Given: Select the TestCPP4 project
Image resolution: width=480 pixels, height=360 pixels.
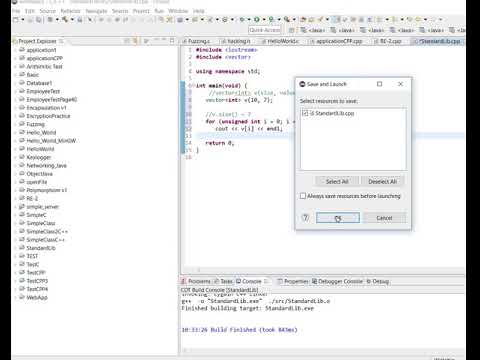Looking at the screenshot, I should [x=37, y=289].
